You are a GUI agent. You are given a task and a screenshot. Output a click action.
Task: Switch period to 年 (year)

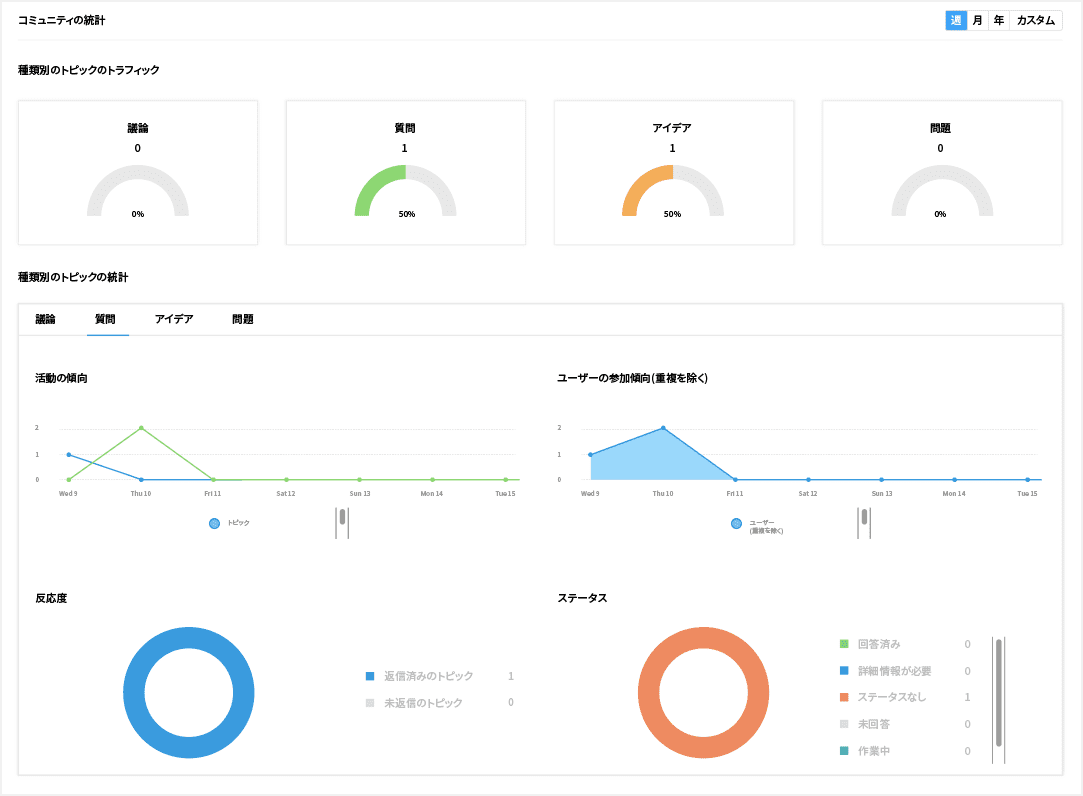coord(999,21)
